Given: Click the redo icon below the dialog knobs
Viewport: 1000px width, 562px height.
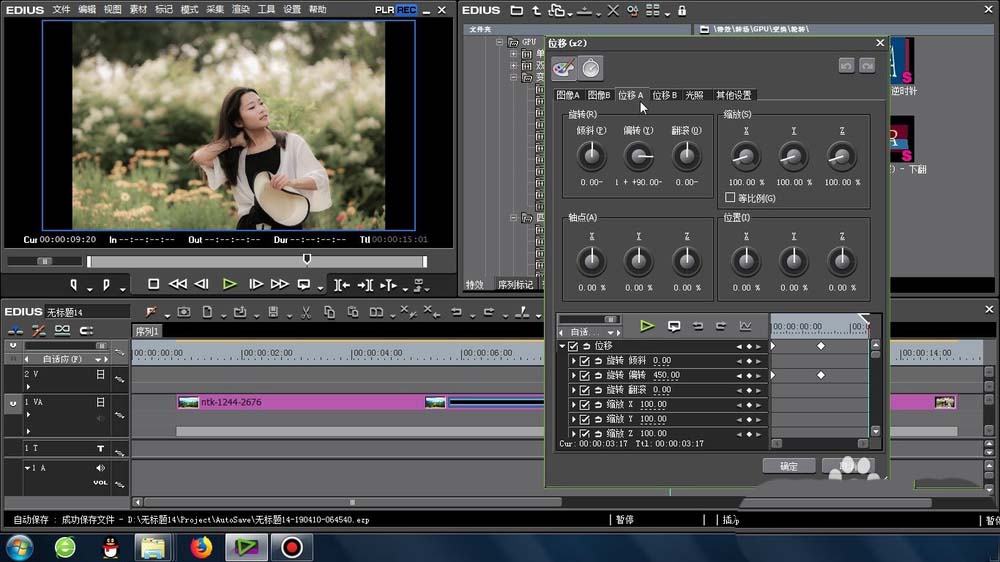Looking at the screenshot, I should (721, 326).
